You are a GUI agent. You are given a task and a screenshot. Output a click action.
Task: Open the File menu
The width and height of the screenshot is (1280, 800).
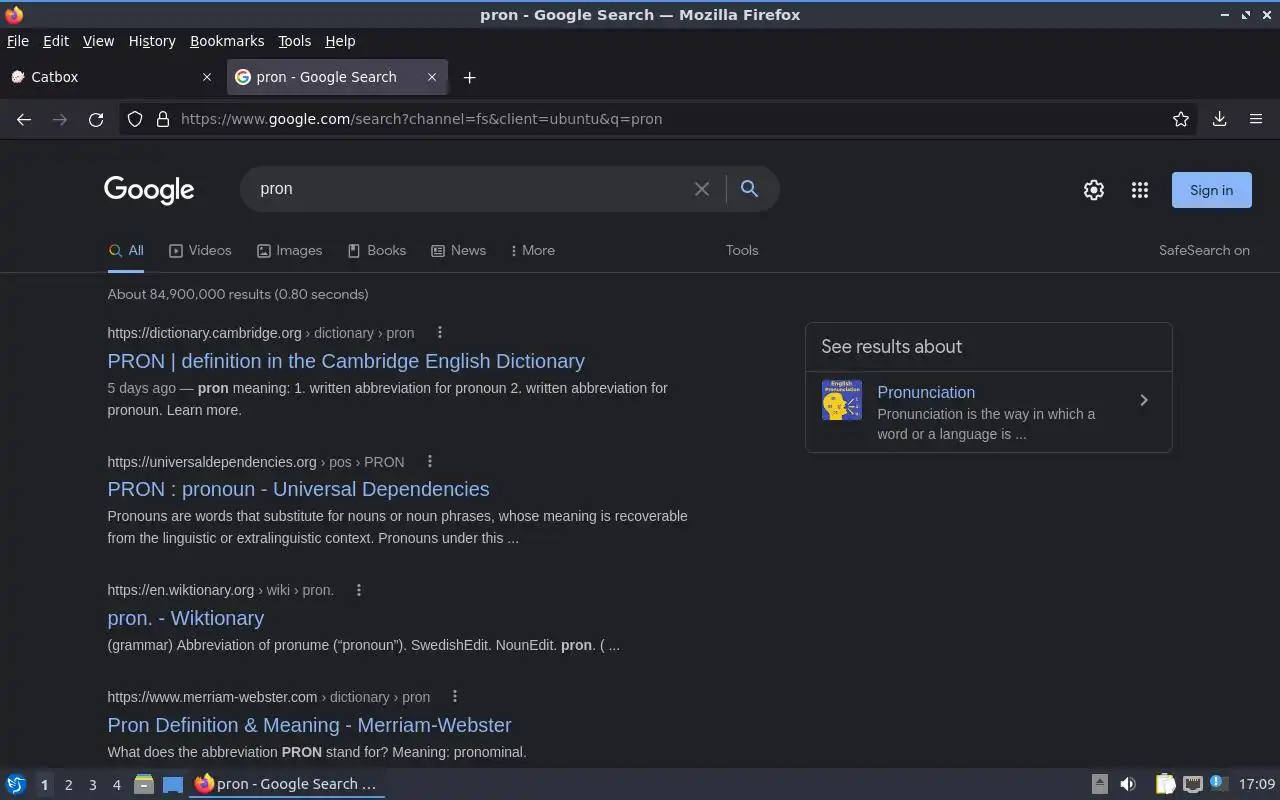point(18,41)
